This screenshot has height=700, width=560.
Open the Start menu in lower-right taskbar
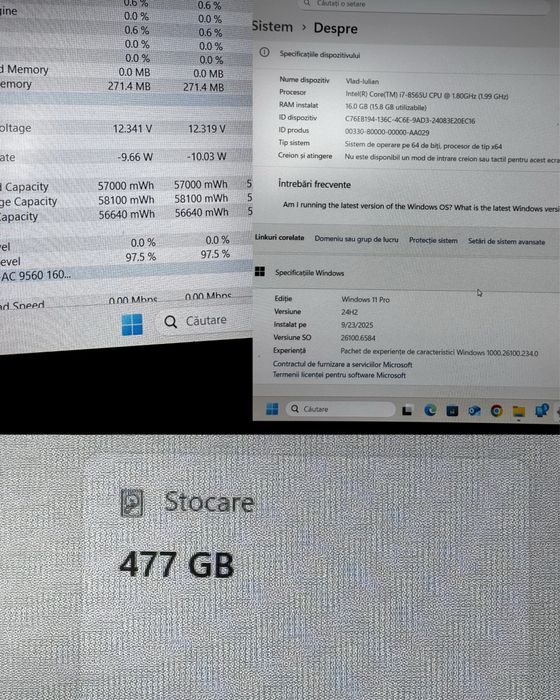point(272,408)
